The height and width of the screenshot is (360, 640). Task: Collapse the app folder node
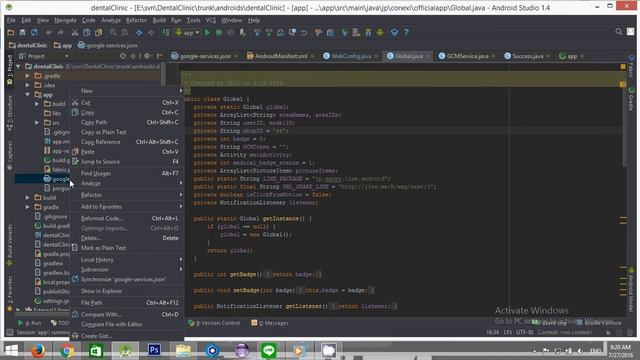27,95
